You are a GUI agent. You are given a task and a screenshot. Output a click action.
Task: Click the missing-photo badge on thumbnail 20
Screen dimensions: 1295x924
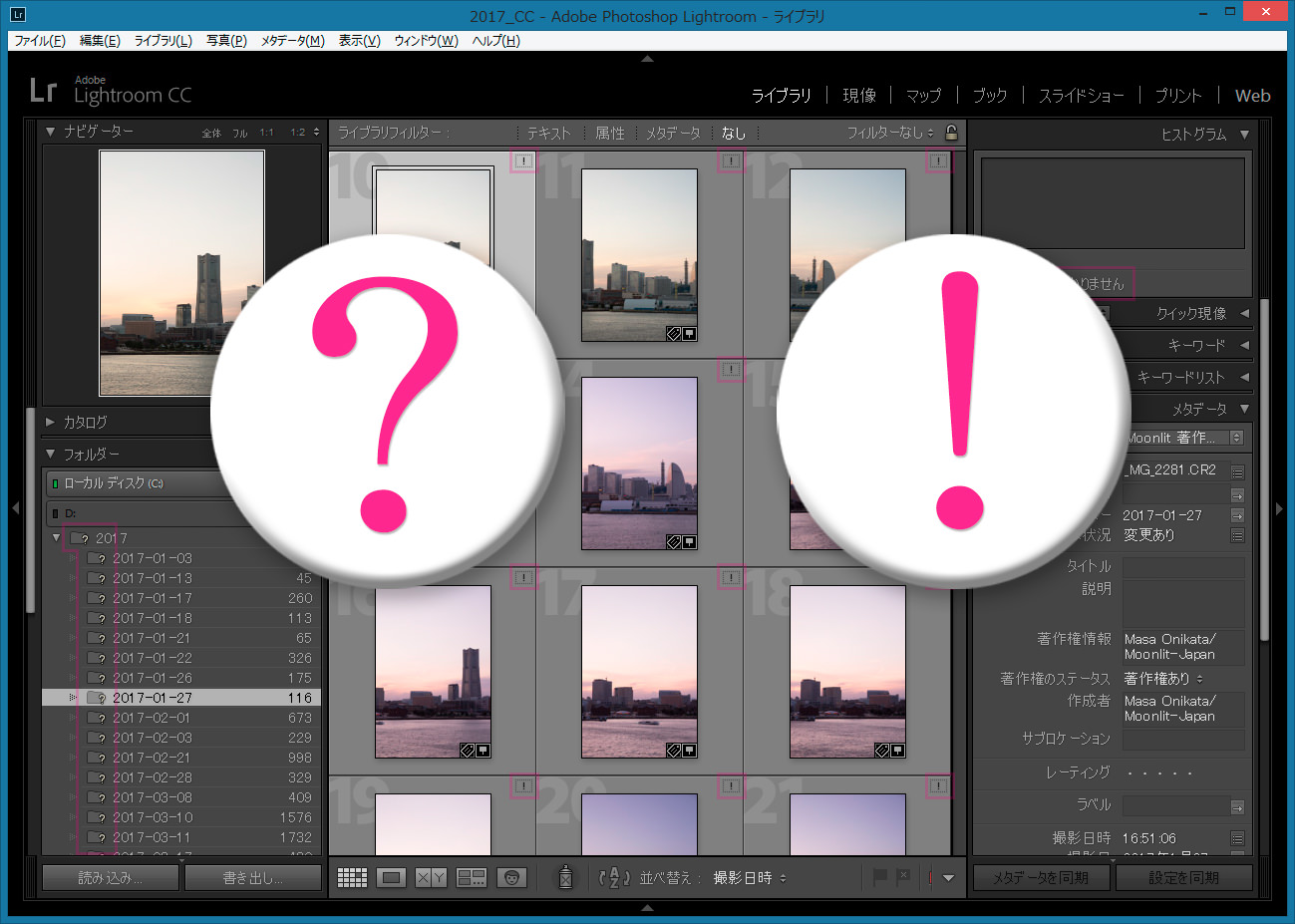pos(731,785)
